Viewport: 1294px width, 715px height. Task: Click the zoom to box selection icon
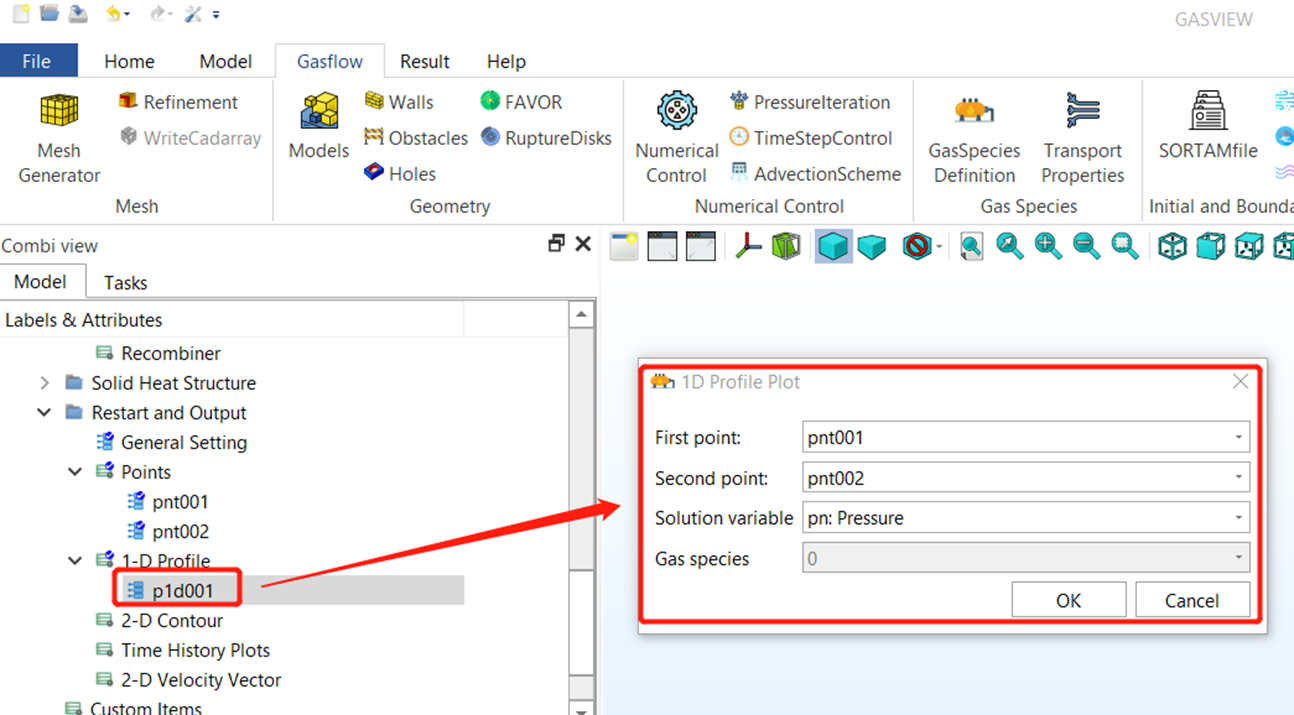coord(1126,245)
